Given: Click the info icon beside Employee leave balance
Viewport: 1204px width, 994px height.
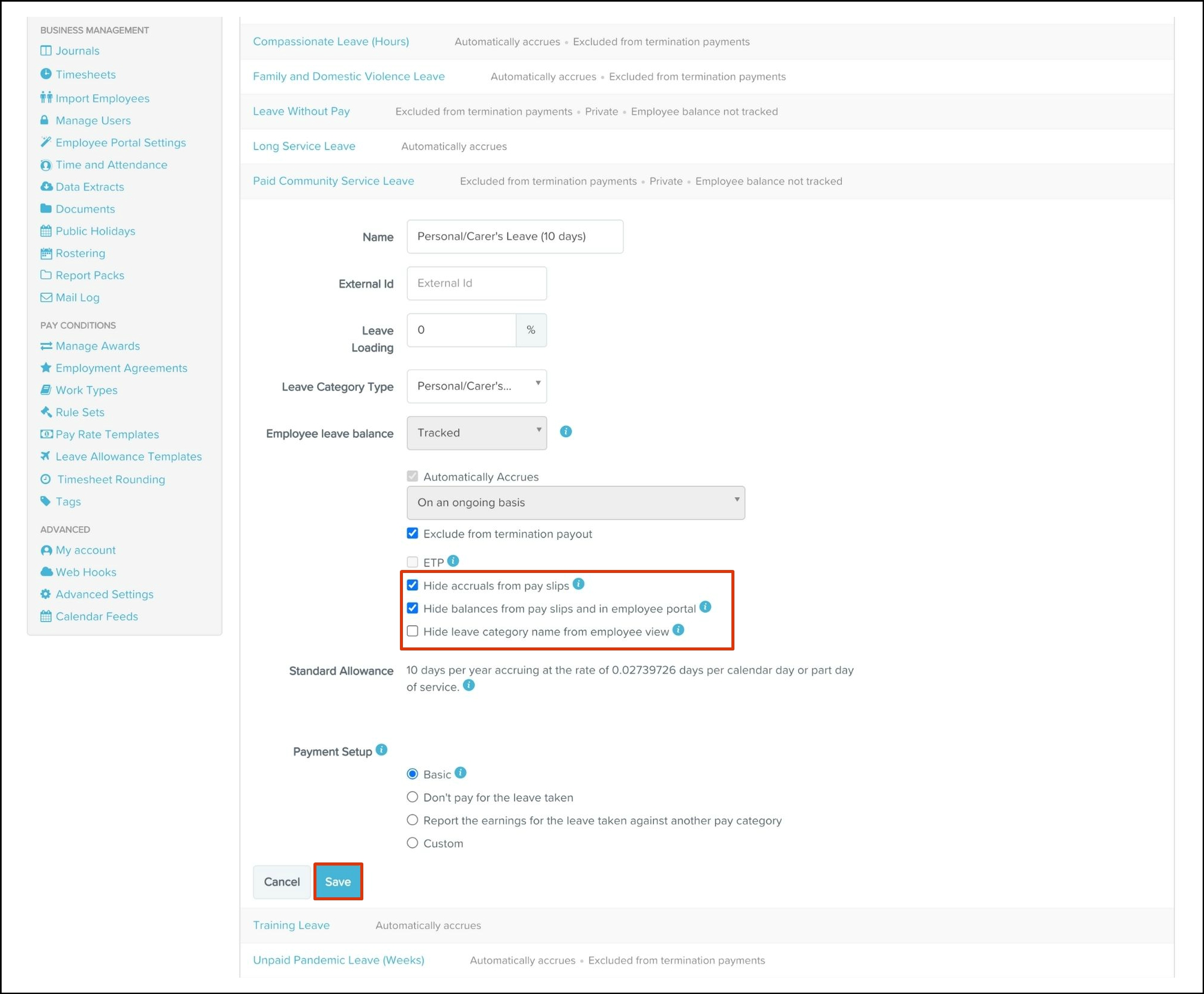Looking at the screenshot, I should (566, 432).
